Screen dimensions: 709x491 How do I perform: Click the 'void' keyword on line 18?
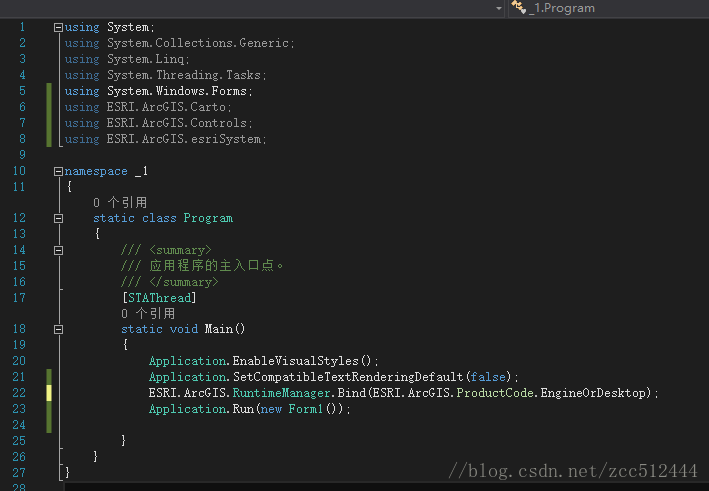(184, 329)
